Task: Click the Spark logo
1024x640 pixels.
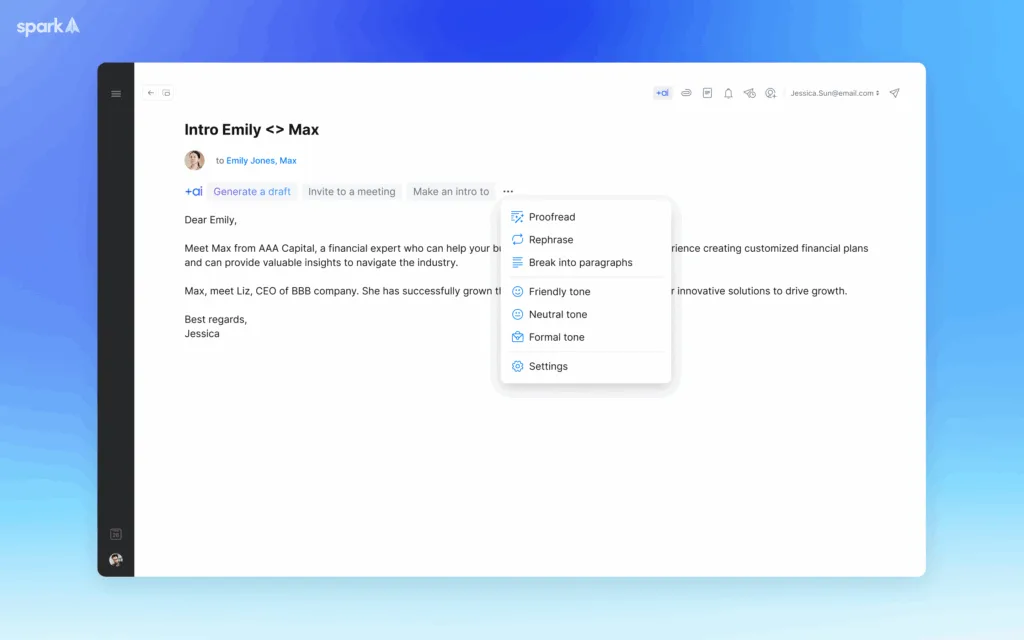Action: coord(46,27)
